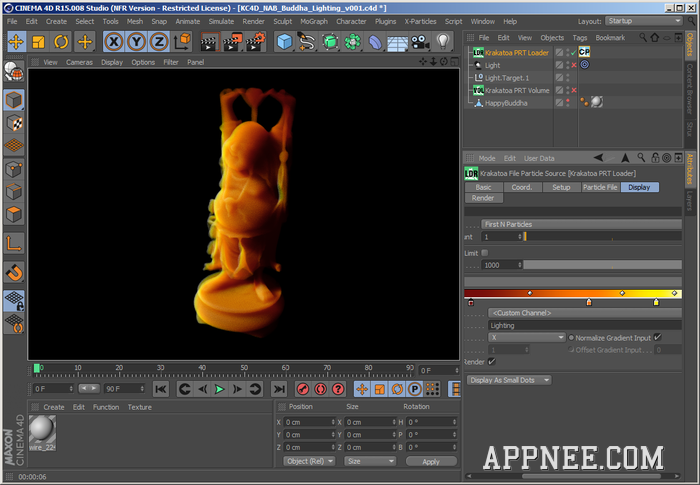Toggle Krakatoa PRT Loader green check

pyautogui.click(x=574, y=53)
